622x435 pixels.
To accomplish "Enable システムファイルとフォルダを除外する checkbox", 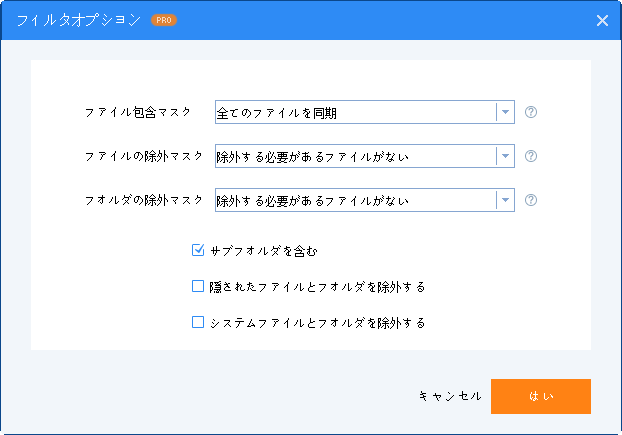I will click(x=198, y=322).
